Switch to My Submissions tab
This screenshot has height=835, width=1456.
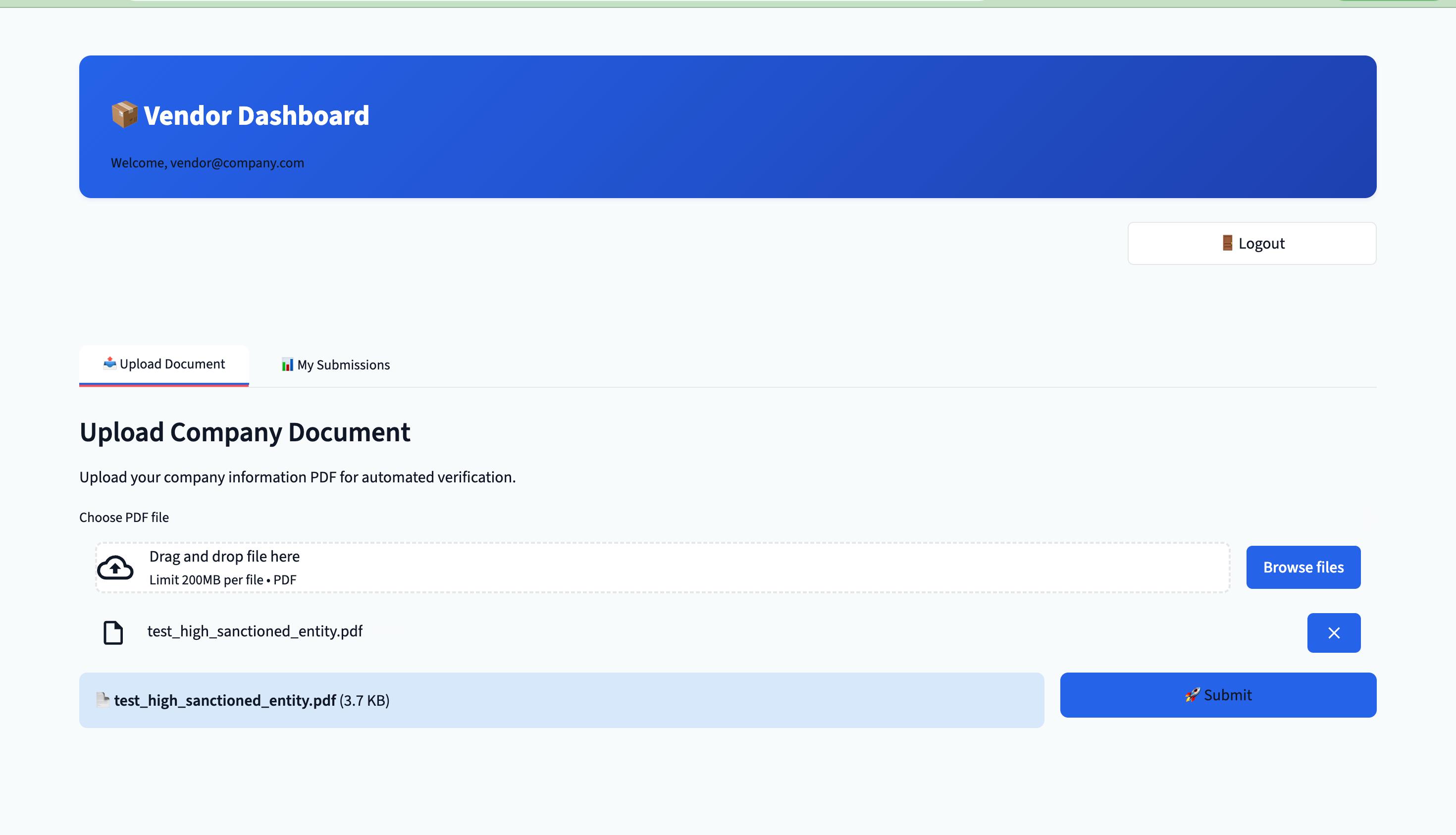[x=335, y=365]
